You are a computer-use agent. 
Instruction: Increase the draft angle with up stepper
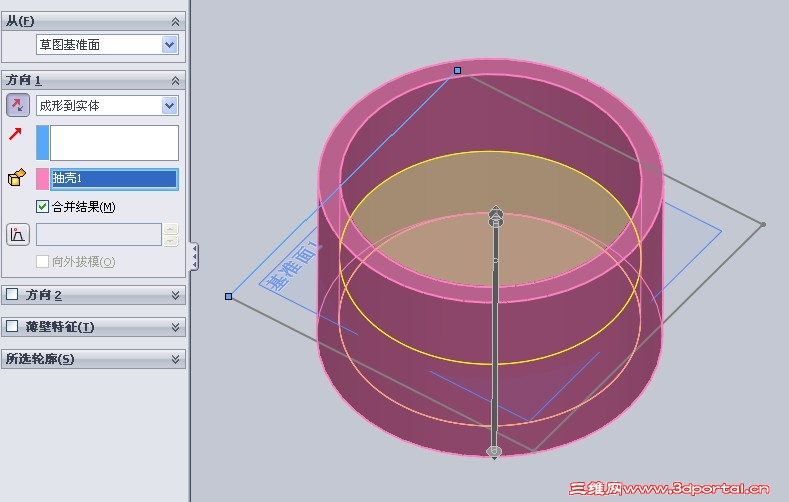click(171, 229)
